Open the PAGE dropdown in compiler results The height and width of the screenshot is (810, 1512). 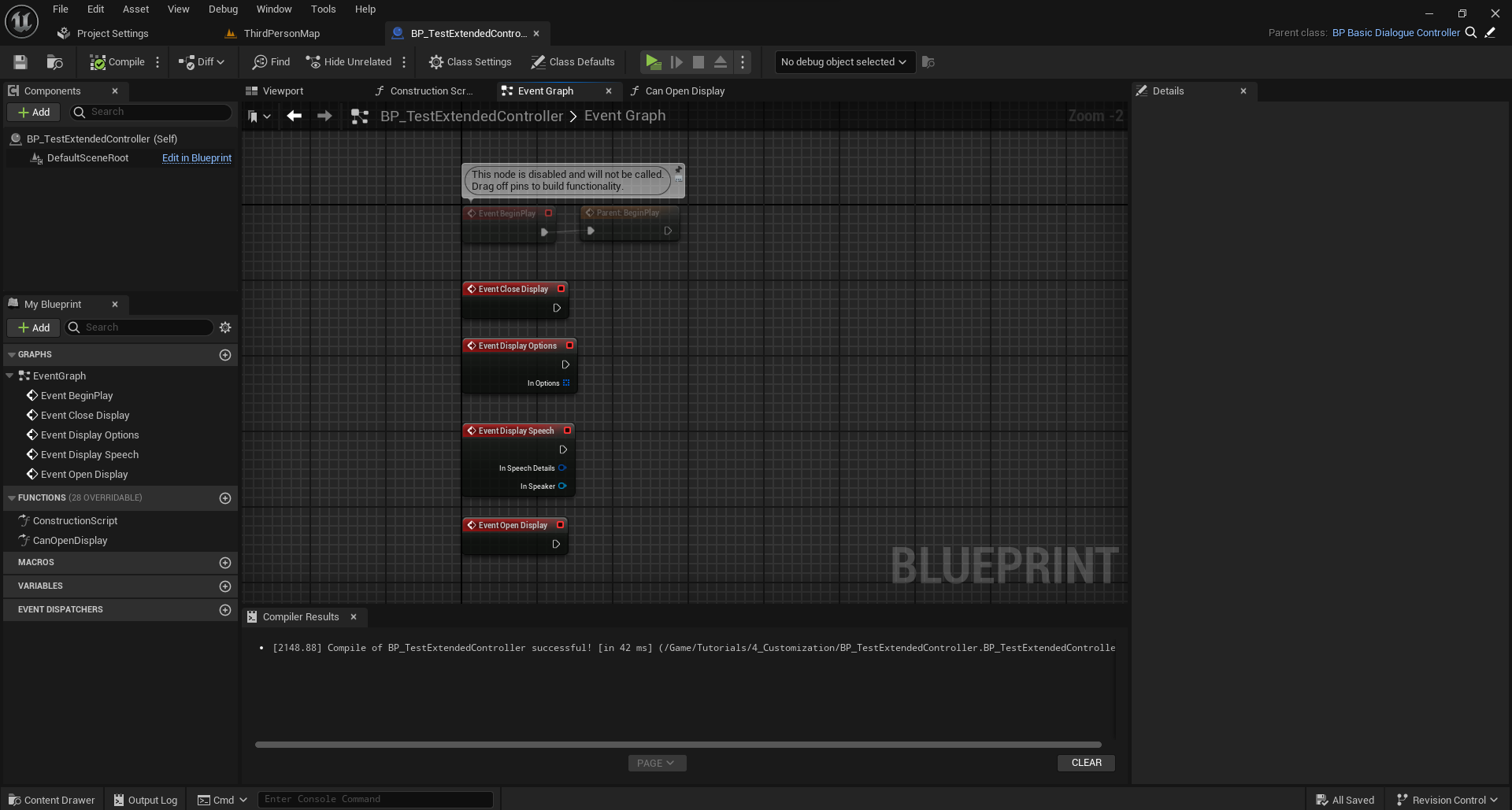(x=657, y=764)
